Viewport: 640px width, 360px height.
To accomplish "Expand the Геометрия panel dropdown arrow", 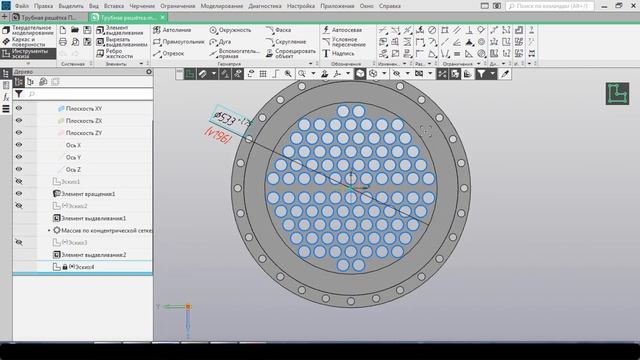I will 311,64.
